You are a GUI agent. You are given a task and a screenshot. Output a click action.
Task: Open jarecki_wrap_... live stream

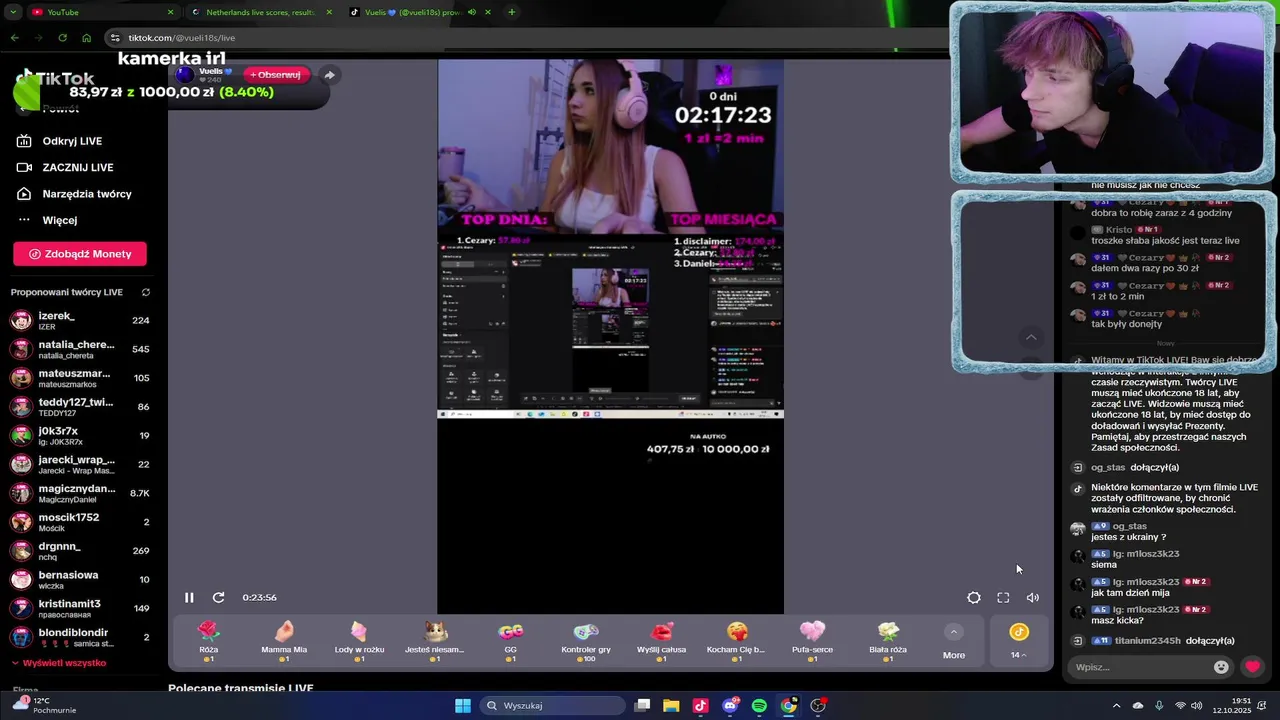click(80, 464)
